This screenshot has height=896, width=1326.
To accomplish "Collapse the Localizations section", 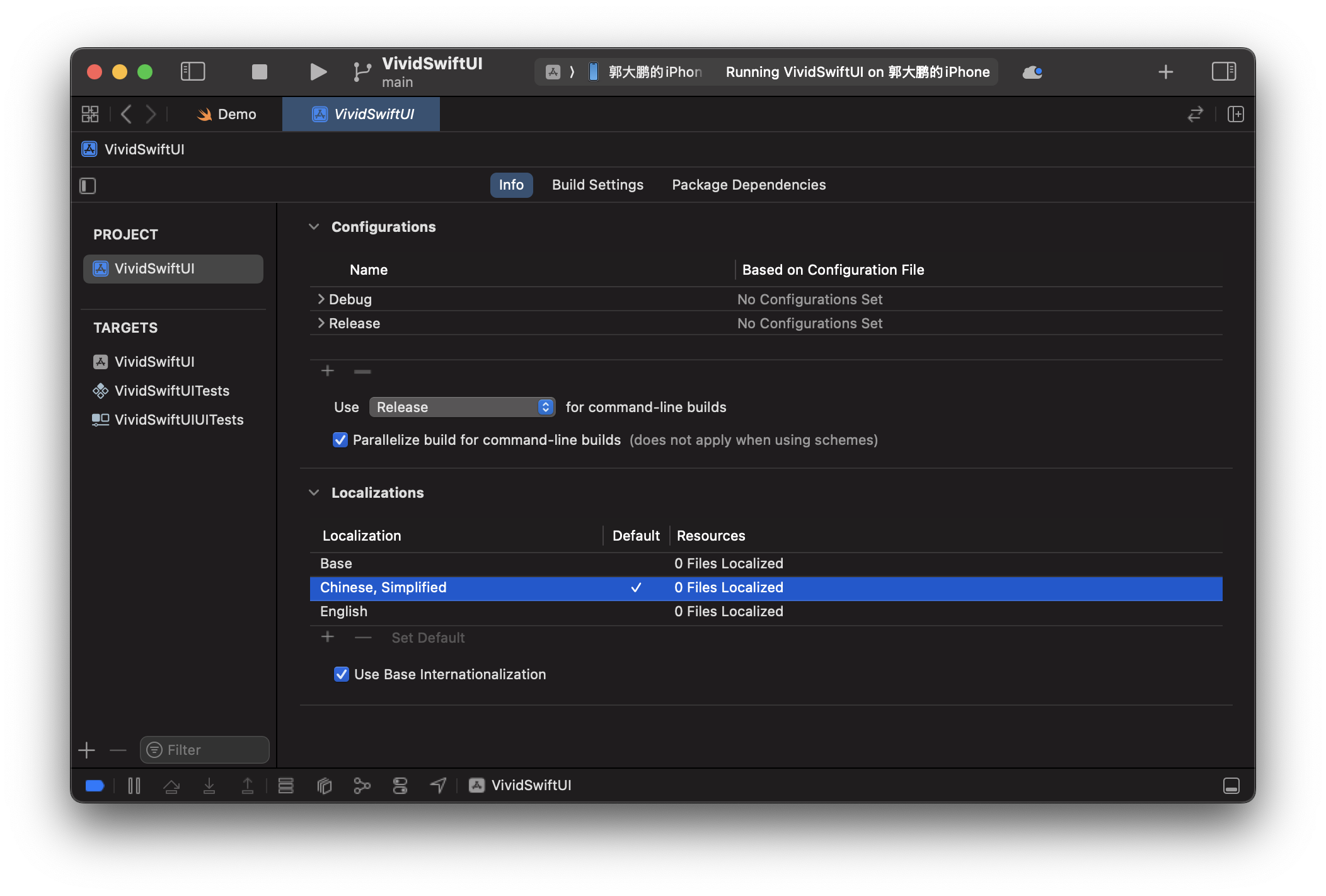I will pyautogui.click(x=314, y=493).
